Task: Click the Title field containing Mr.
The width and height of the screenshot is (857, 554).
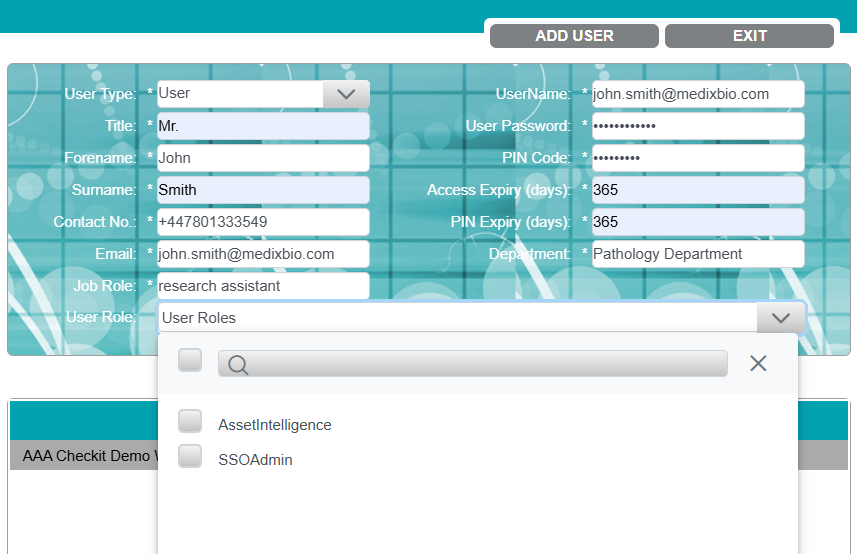Action: click(x=262, y=126)
